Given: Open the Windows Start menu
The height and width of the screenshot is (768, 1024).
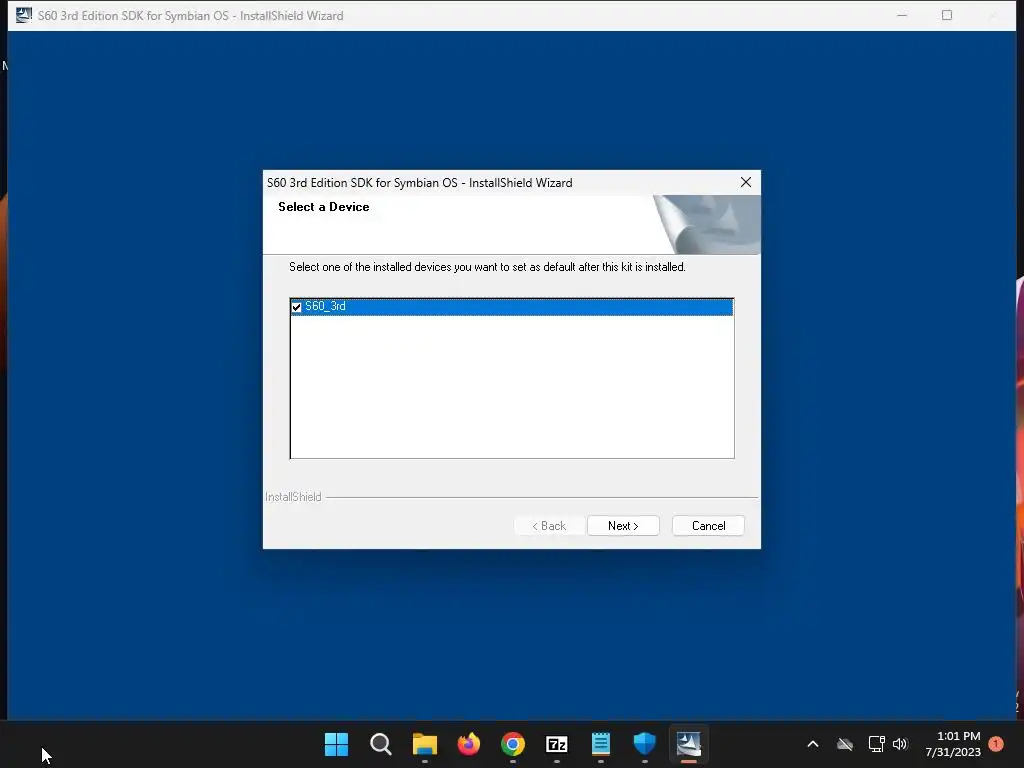Looking at the screenshot, I should pos(336,744).
